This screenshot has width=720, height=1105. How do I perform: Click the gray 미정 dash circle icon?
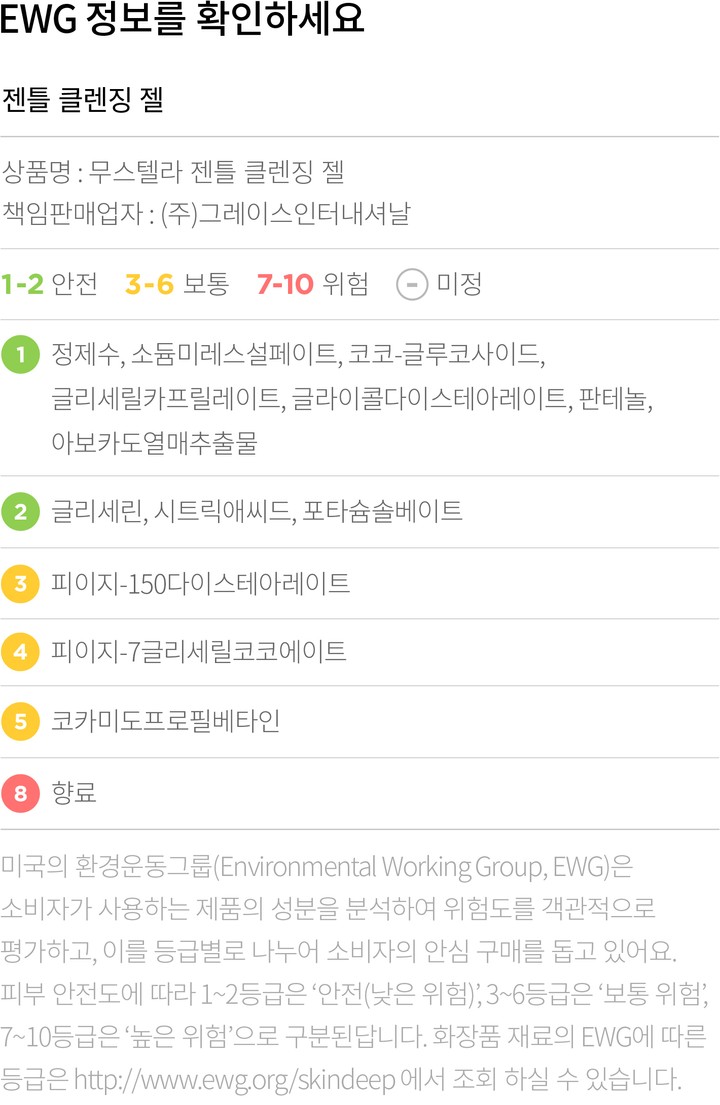click(x=411, y=285)
